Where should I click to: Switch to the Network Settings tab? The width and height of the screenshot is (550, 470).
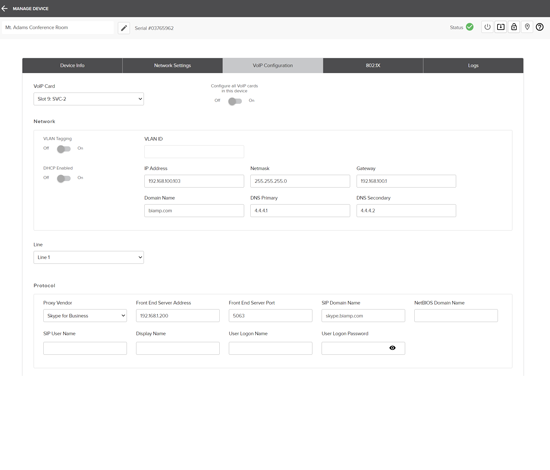pos(173,66)
